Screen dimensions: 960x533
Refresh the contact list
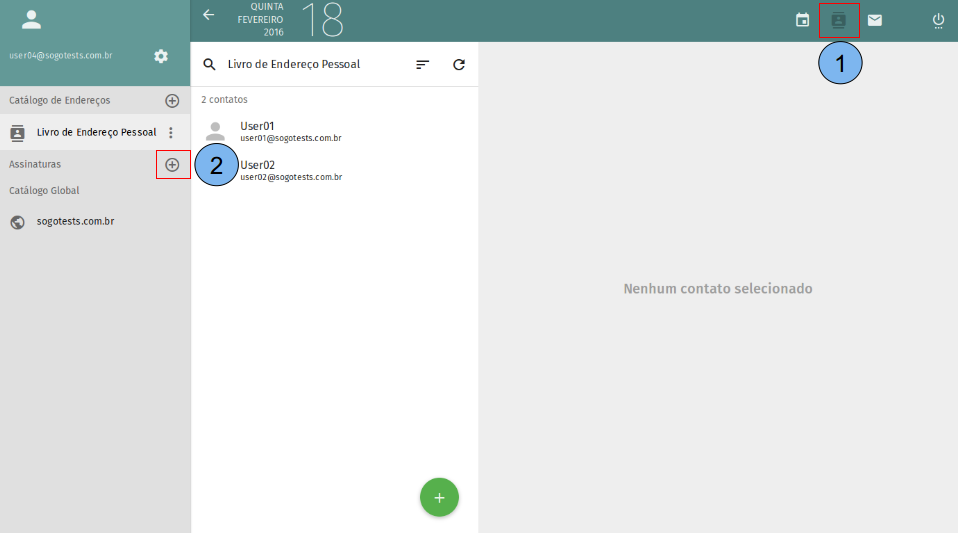pyautogui.click(x=459, y=64)
